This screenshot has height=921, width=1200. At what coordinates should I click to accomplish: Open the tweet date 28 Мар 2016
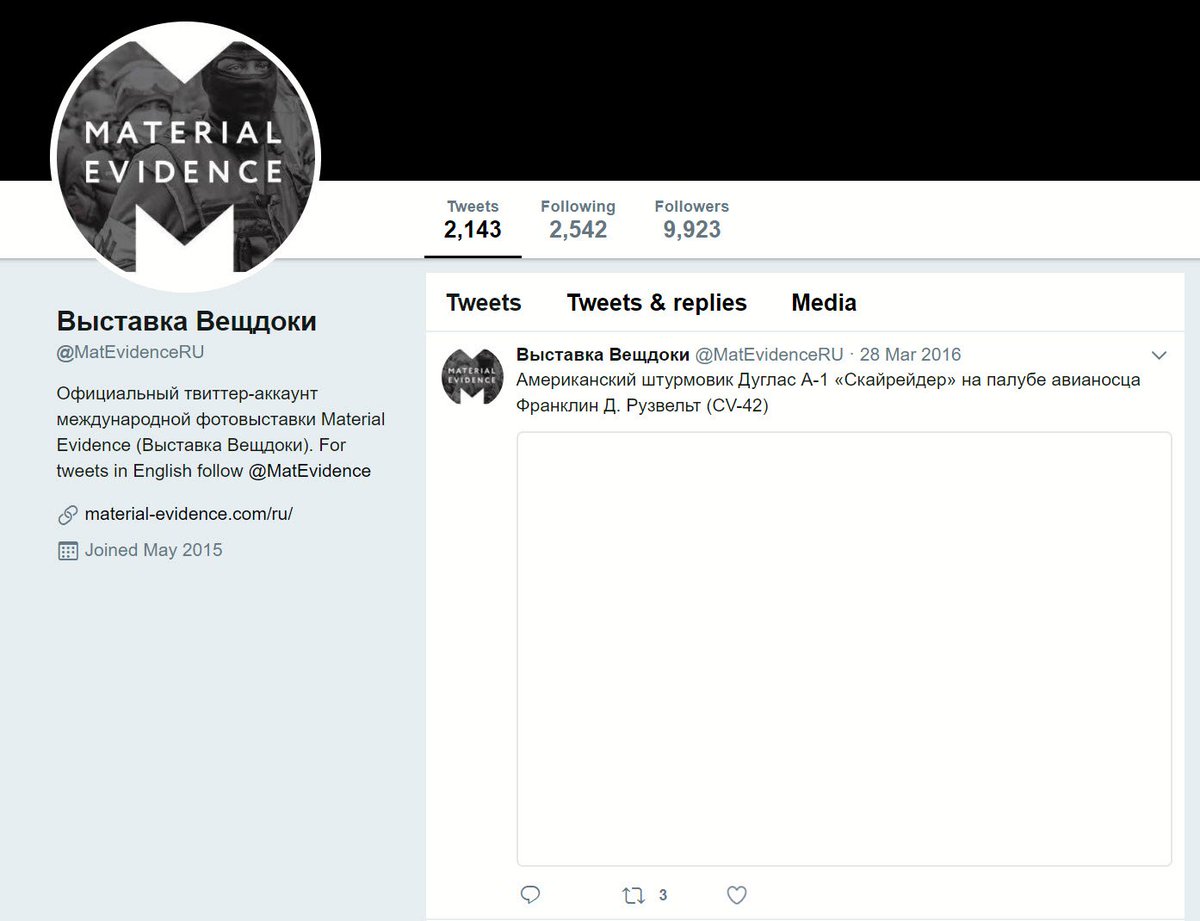[910, 355]
